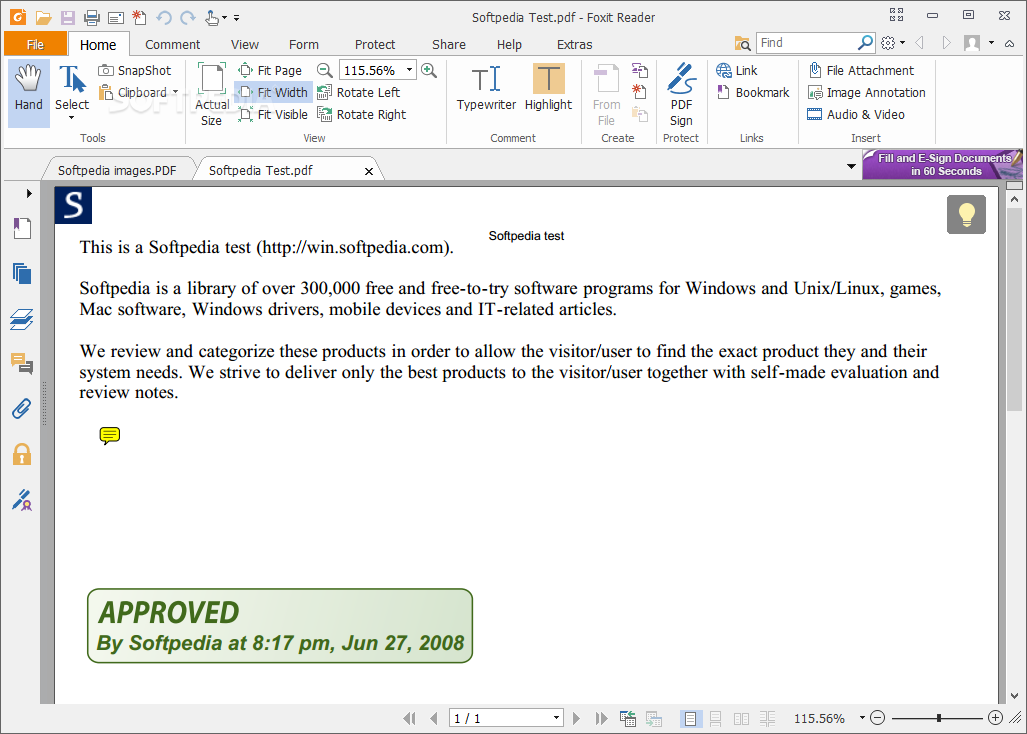Viewport: 1027px width, 734px height.
Task: Toggle Fit Width view
Action: 272,92
